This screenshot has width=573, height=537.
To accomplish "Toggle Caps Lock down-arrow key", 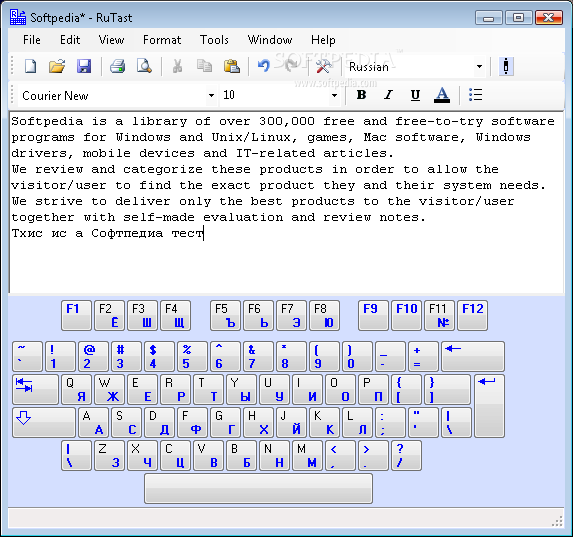I will 44,423.
